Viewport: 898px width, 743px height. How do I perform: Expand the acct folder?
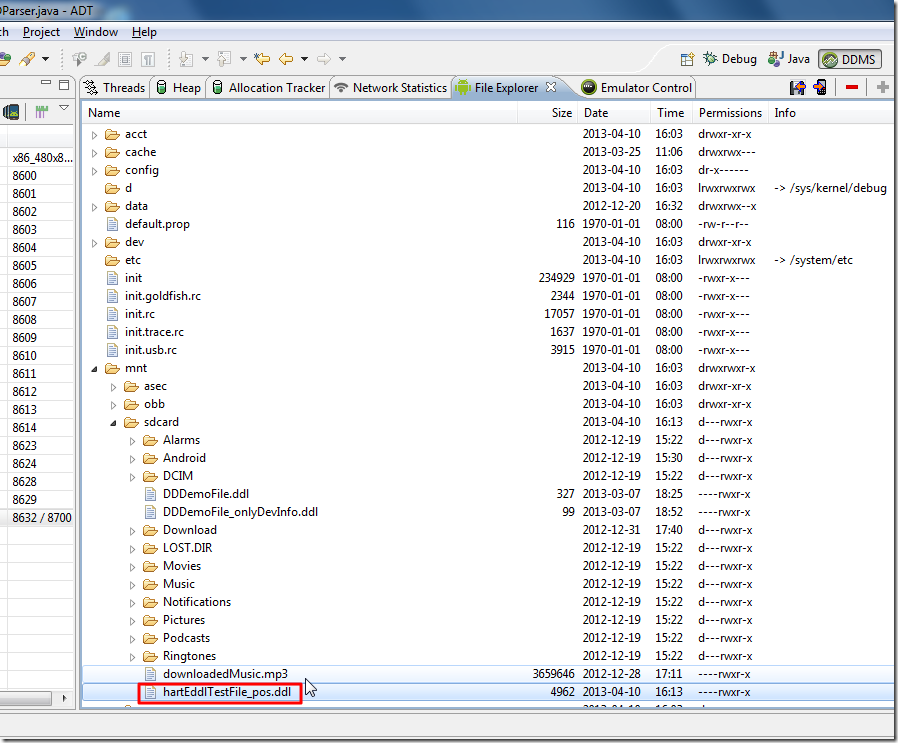[94, 135]
